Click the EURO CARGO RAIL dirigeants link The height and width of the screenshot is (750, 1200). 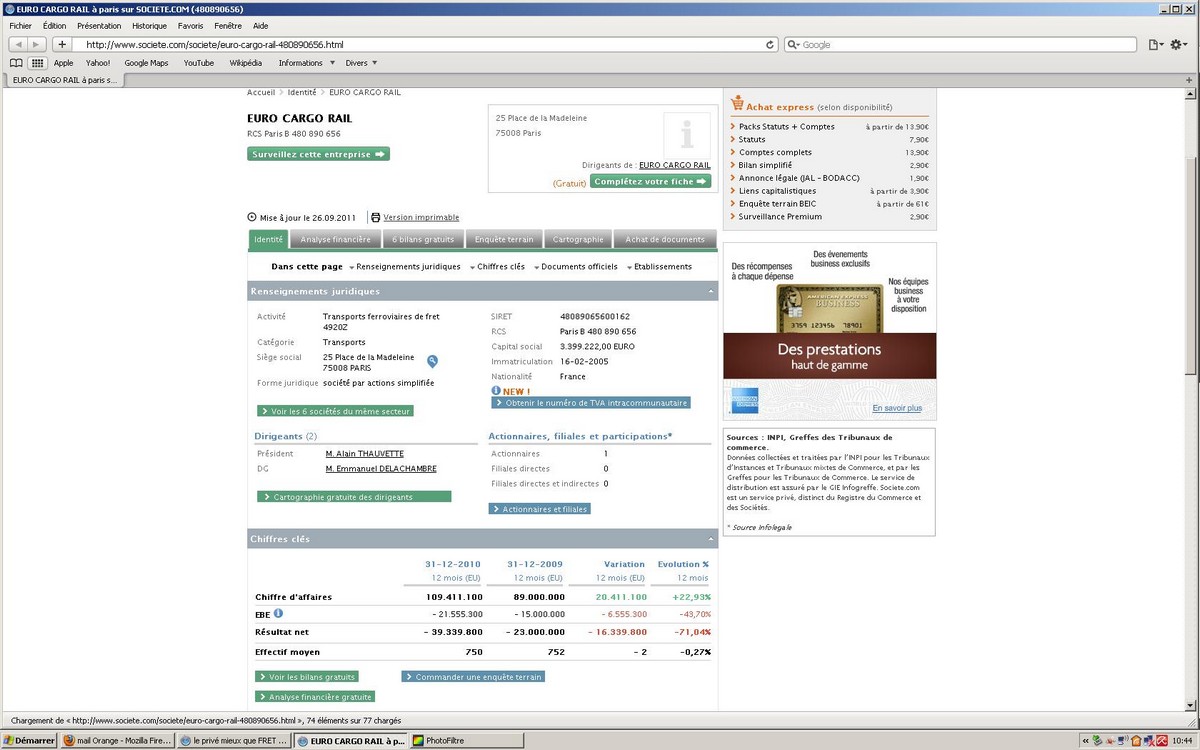[x=675, y=165]
